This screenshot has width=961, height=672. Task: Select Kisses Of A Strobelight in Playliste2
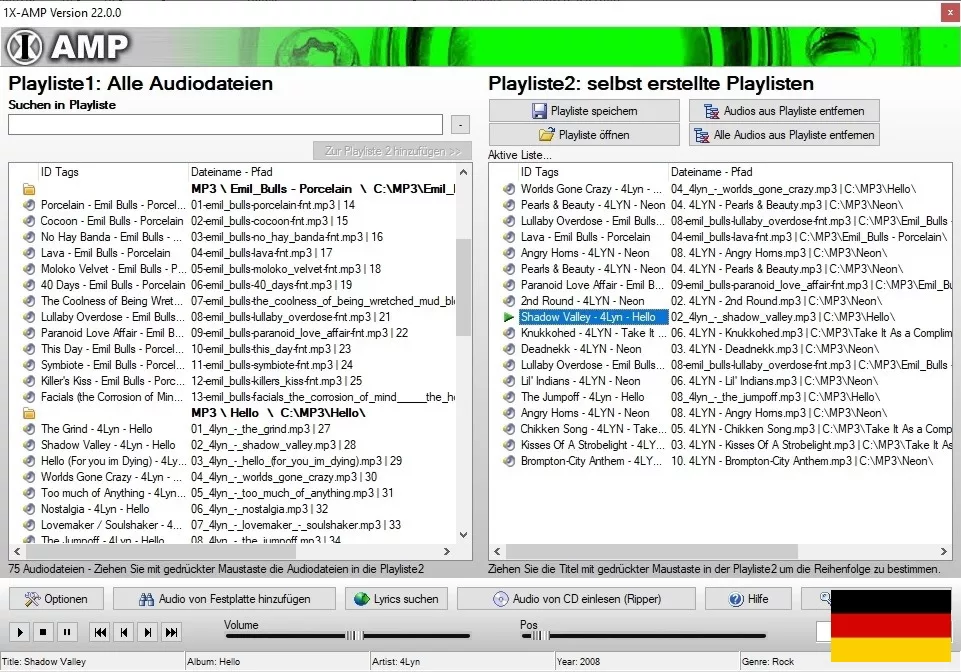[592, 445]
